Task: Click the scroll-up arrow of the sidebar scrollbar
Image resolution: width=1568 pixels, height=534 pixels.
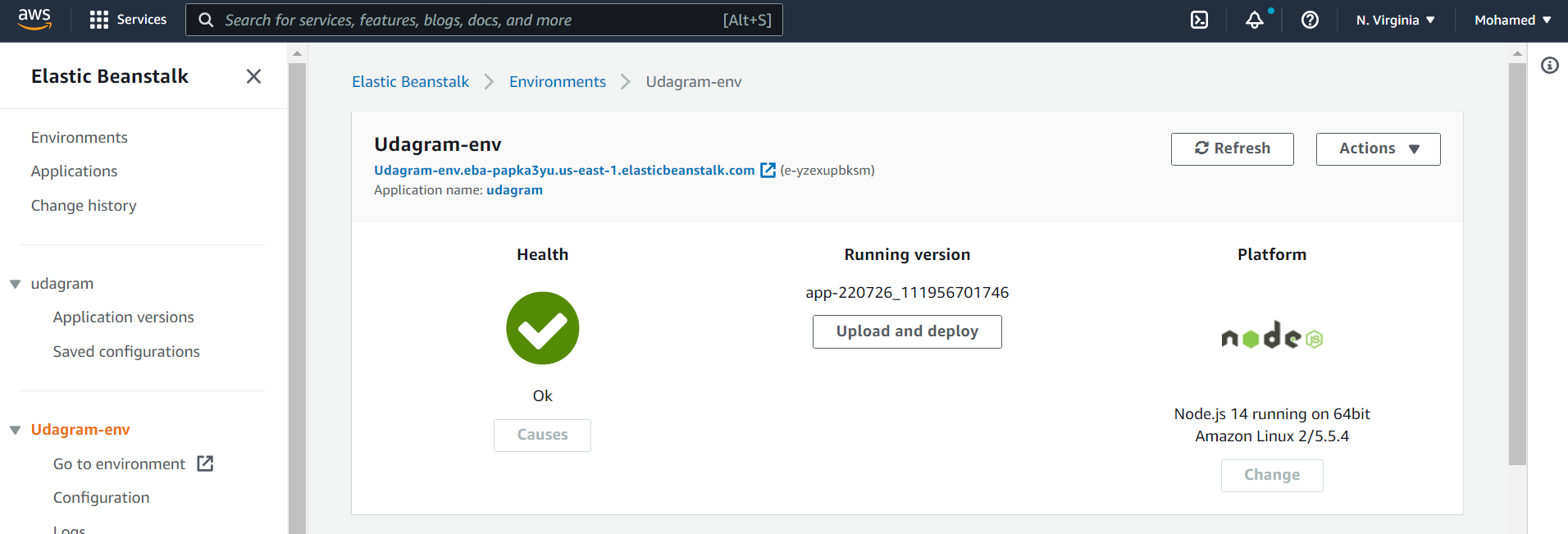Action: tap(297, 53)
